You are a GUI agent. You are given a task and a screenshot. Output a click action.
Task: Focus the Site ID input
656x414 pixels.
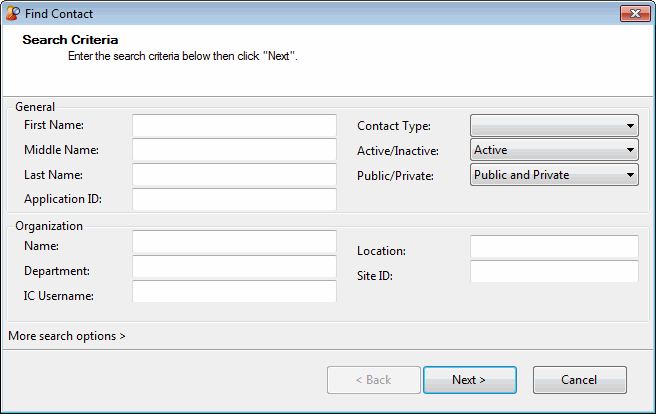coord(554,272)
